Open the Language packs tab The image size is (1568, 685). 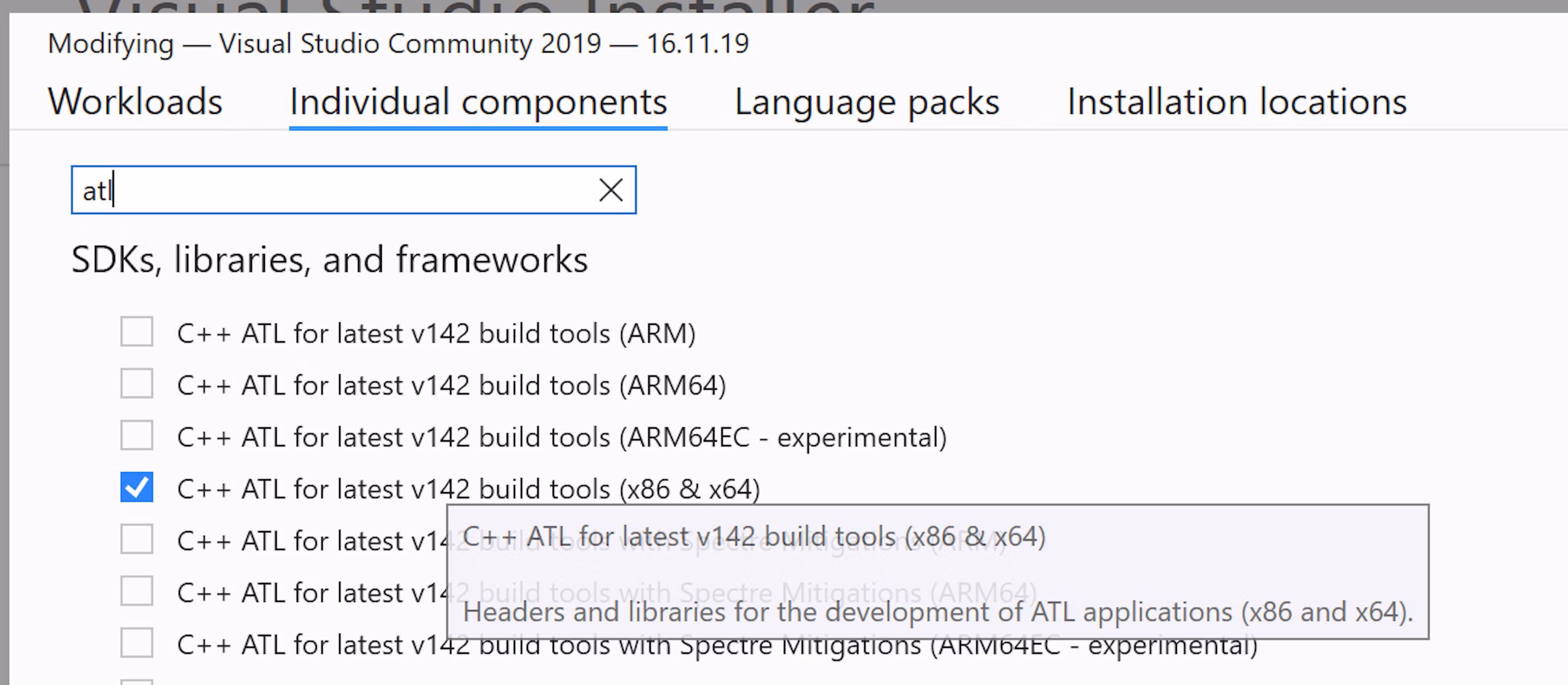[867, 101]
